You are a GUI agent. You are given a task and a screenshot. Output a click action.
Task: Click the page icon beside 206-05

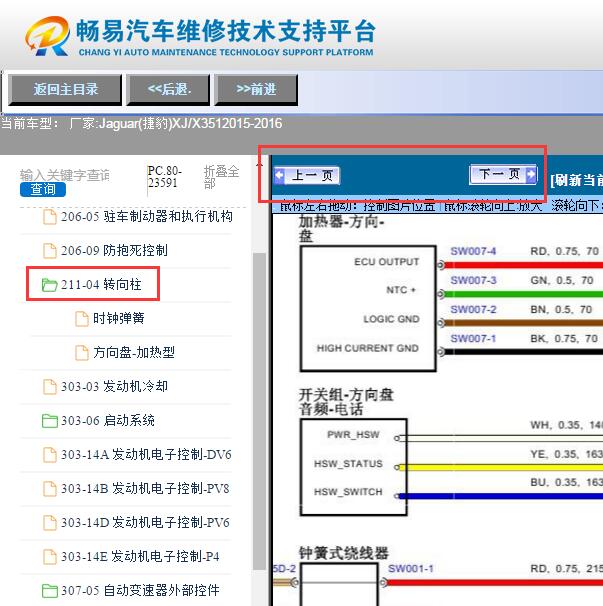pos(49,217)
